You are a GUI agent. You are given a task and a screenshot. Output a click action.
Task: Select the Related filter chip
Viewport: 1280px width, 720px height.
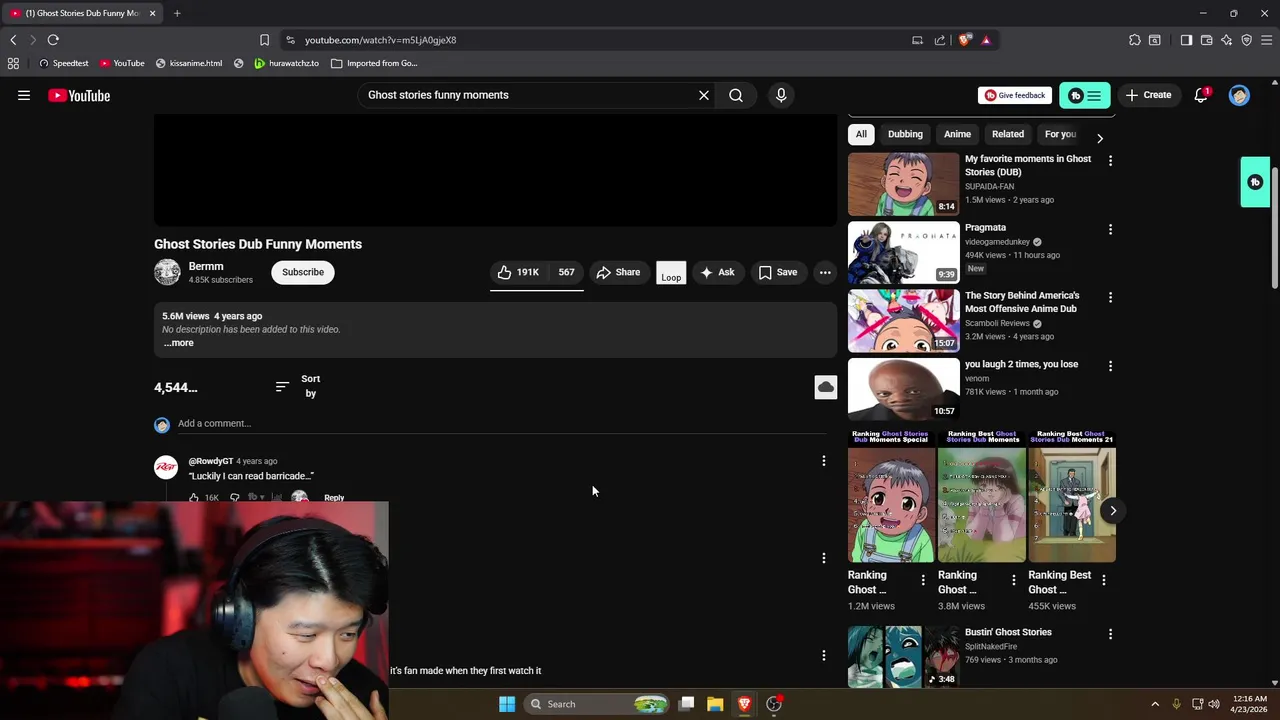click(1008, 134)
